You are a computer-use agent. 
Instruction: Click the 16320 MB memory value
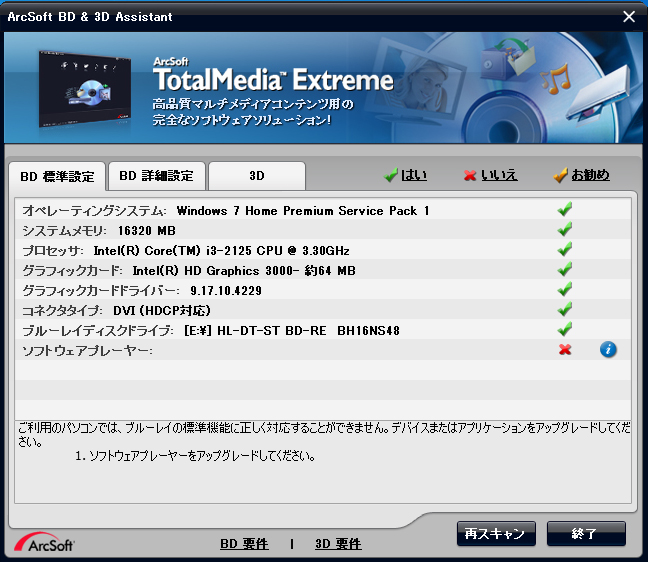click(x=146, y=231)
